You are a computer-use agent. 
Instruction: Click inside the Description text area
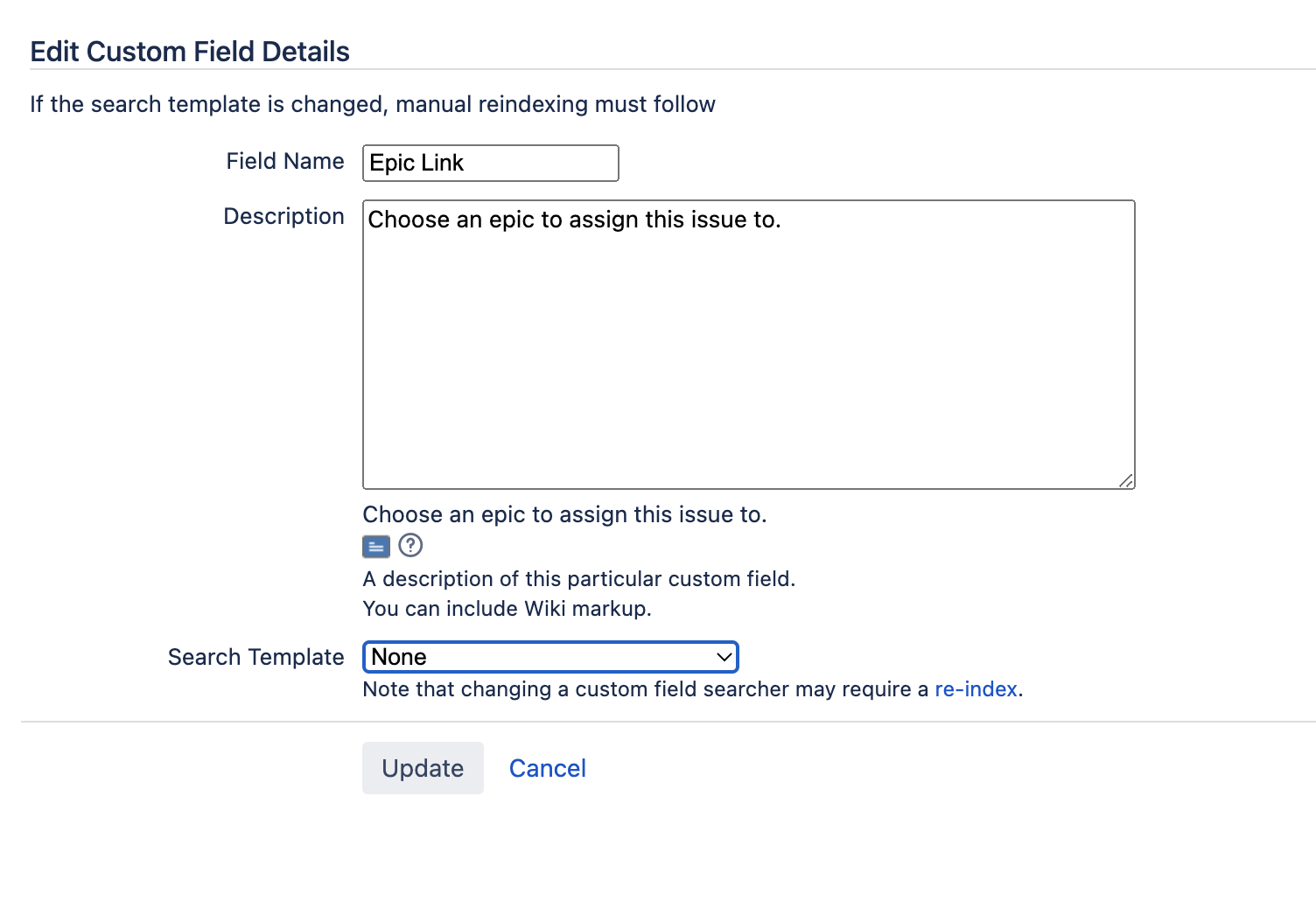click(x=749, y=345)
